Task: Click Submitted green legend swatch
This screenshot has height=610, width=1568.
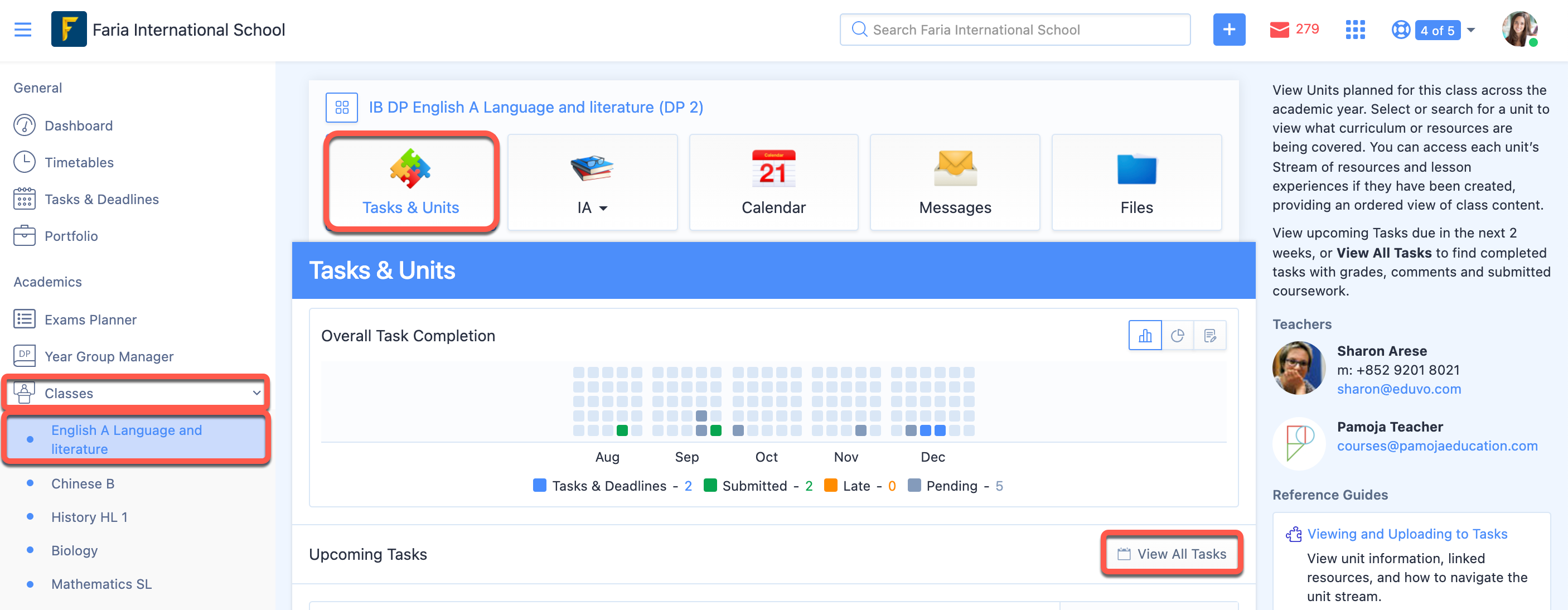Action: (x=710, y=485)
